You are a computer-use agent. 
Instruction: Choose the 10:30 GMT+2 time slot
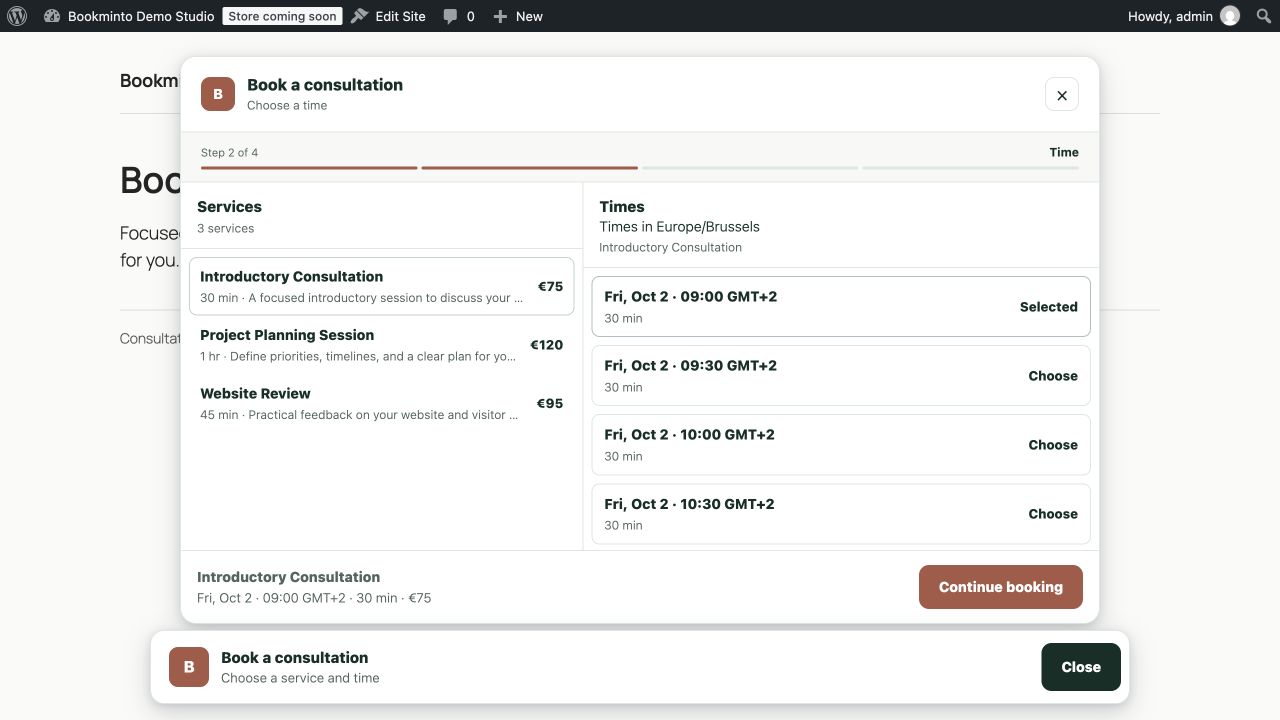tap(841, 513)
